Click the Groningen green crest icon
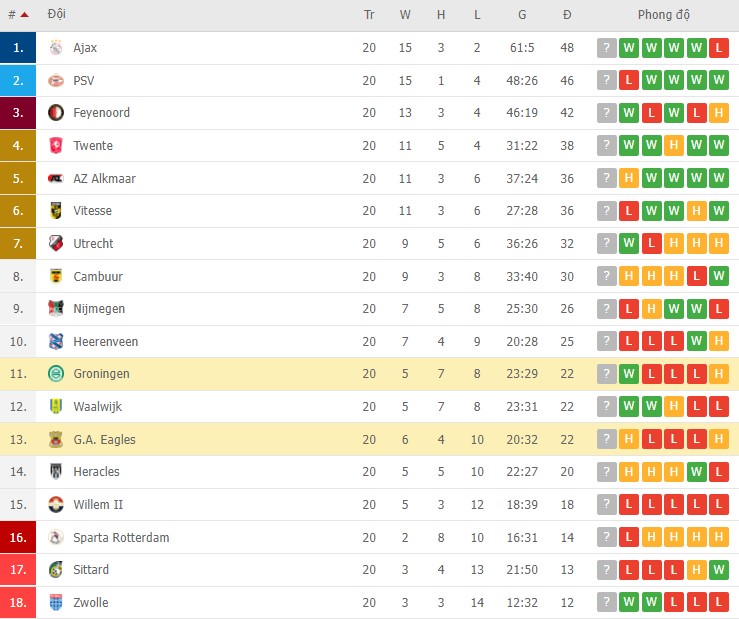The width and height of the screenshot is (739, 619). (56, 374)
